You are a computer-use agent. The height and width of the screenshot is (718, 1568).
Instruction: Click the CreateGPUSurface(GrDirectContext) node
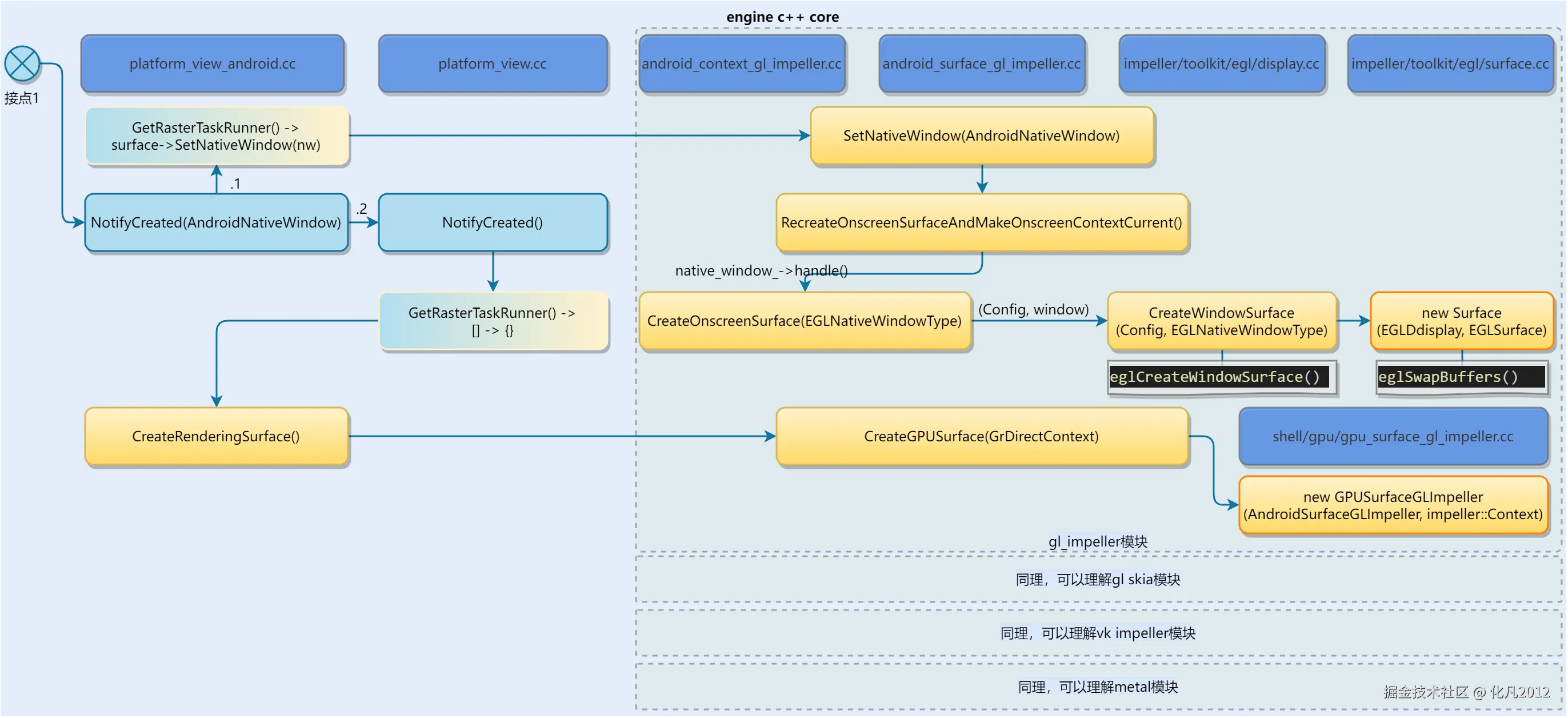(981, 436)
